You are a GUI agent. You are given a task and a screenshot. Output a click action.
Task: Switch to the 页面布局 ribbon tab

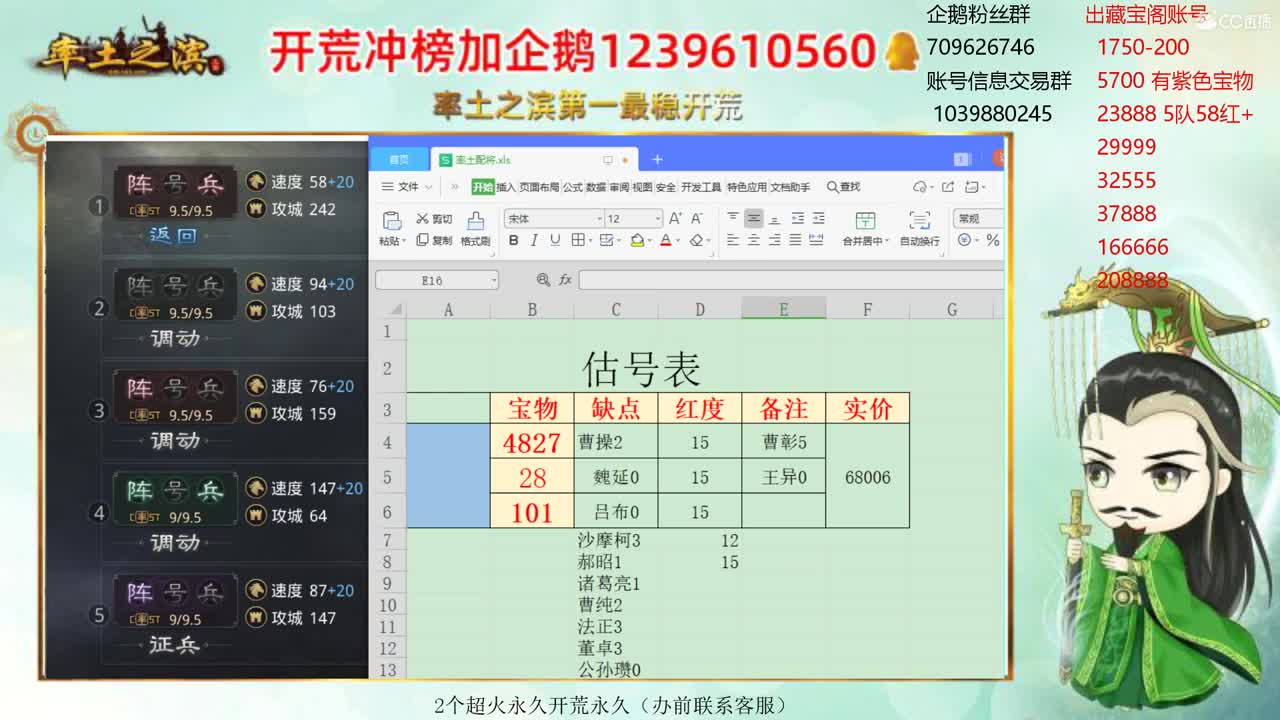539,187
